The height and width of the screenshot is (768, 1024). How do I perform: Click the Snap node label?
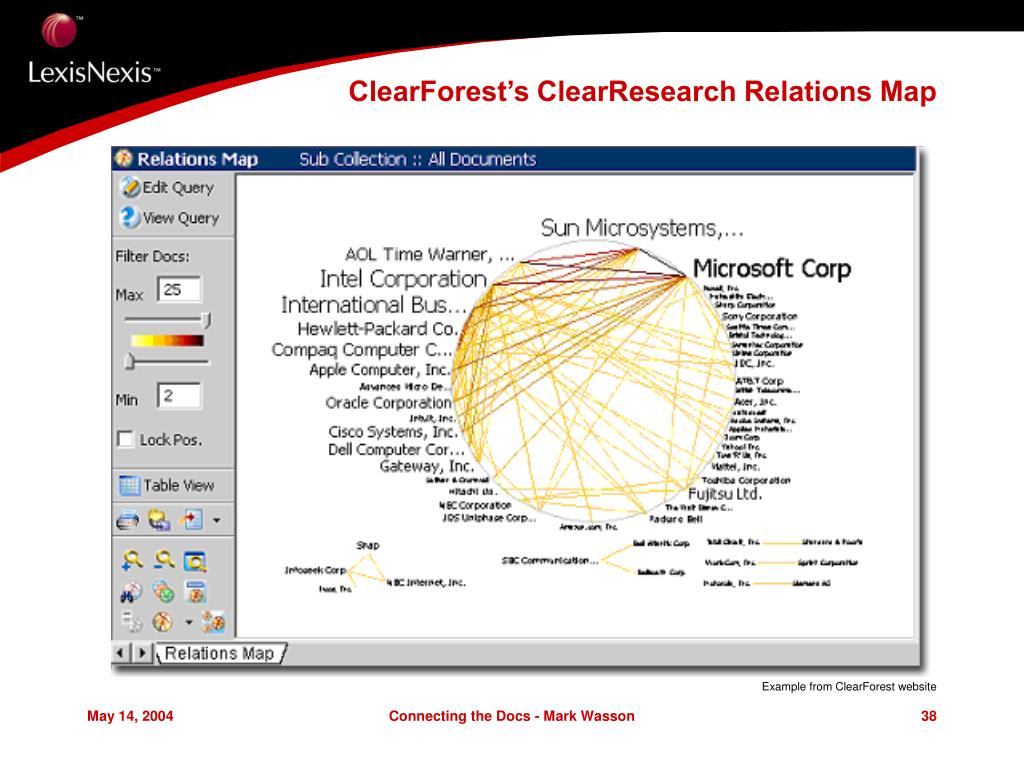pyautogui.click(x=368, y=545)
